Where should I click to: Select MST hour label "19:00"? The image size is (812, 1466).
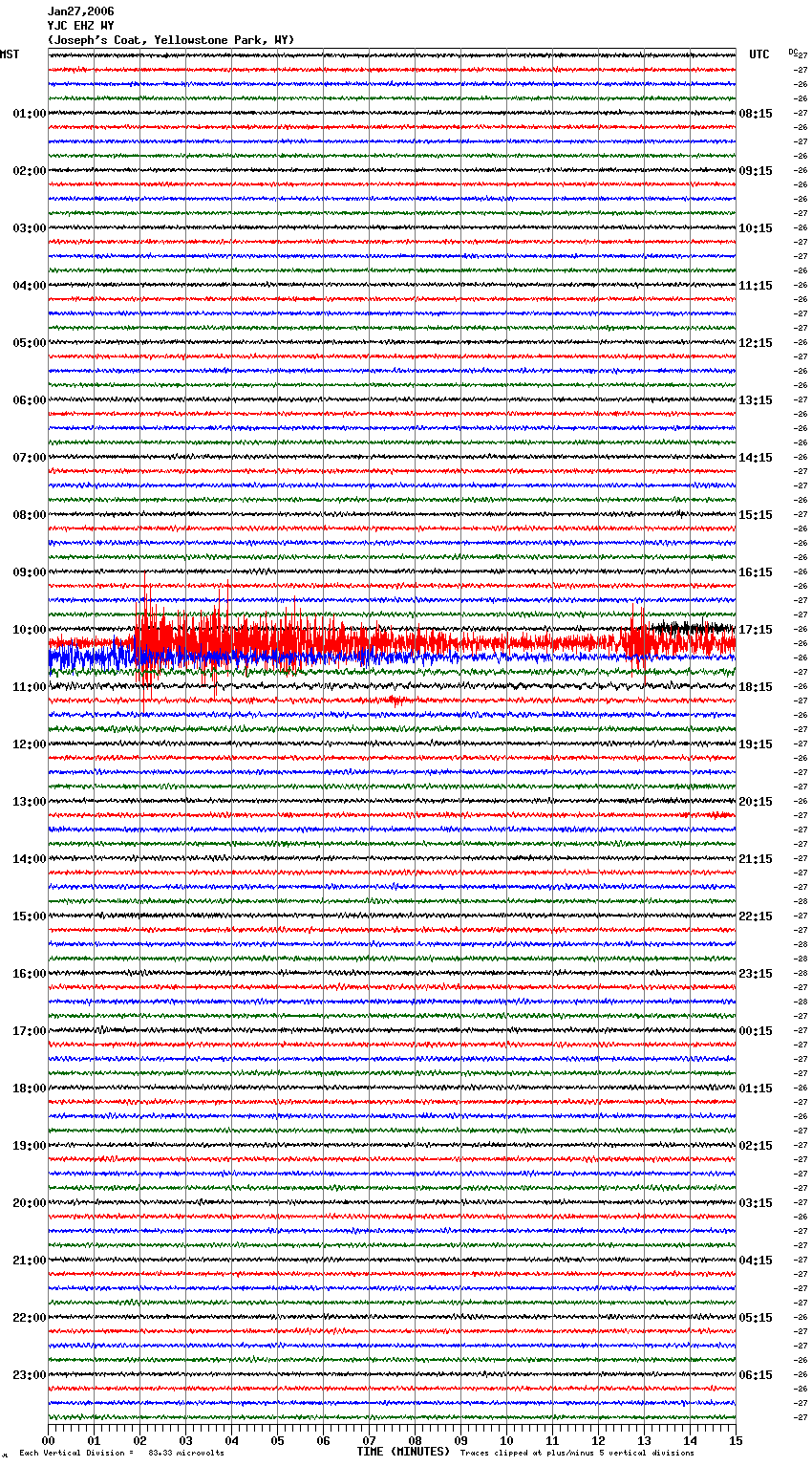[30, 1146]
